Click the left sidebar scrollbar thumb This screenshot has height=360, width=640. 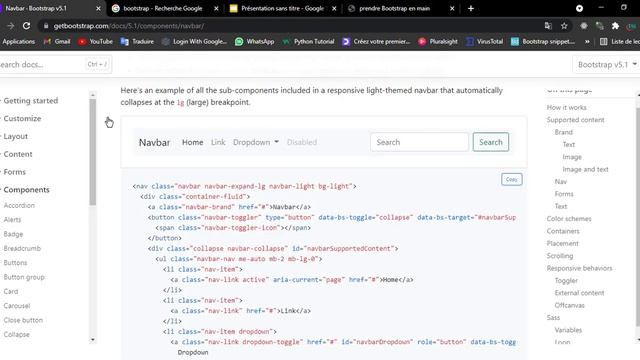[93, 151]
